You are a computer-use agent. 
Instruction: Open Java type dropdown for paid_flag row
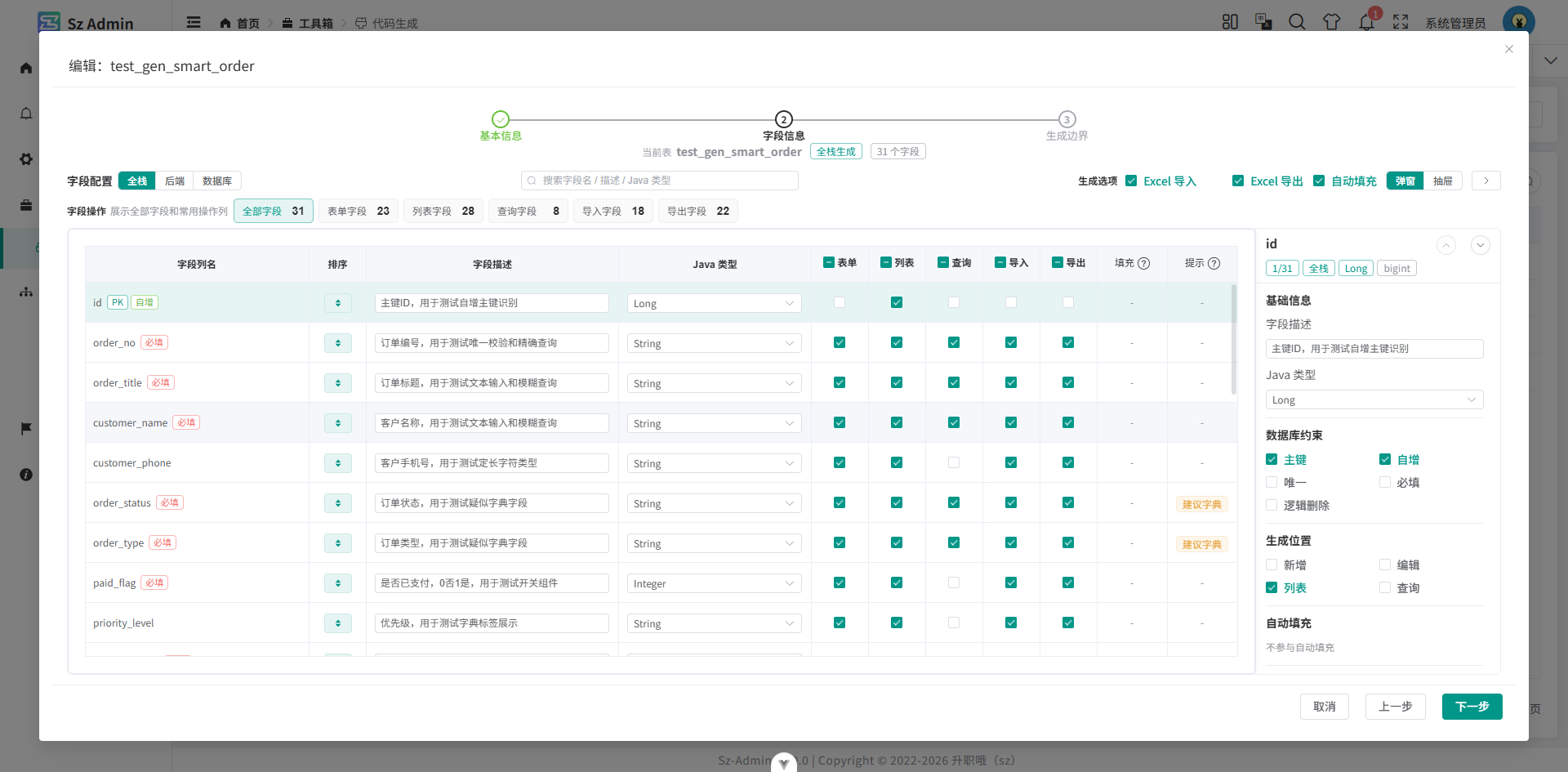pyautogui.click(x=715, y=583)
